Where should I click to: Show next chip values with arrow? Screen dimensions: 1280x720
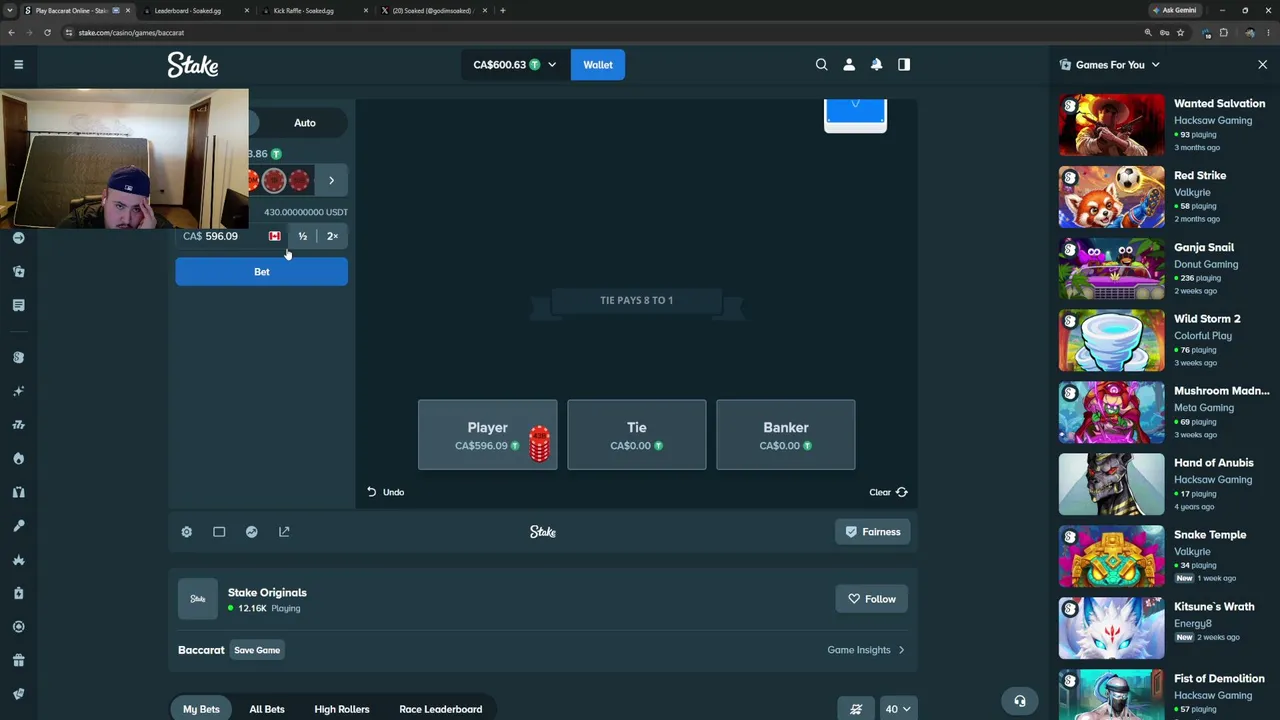332,180
